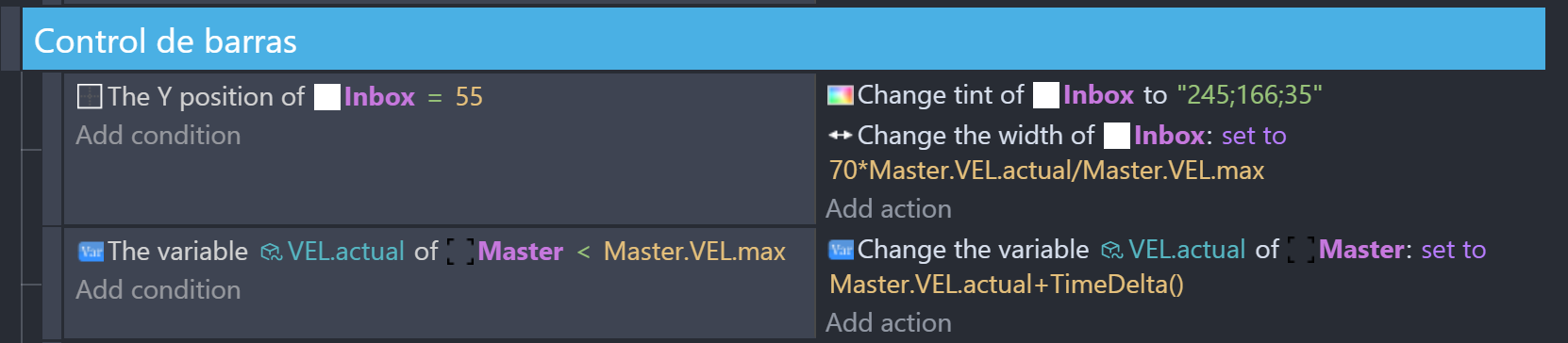1568x343 pixels.
Task: Edit the Master.VEL.actual+TimeDelta() expression
Action: [1007, 285]
